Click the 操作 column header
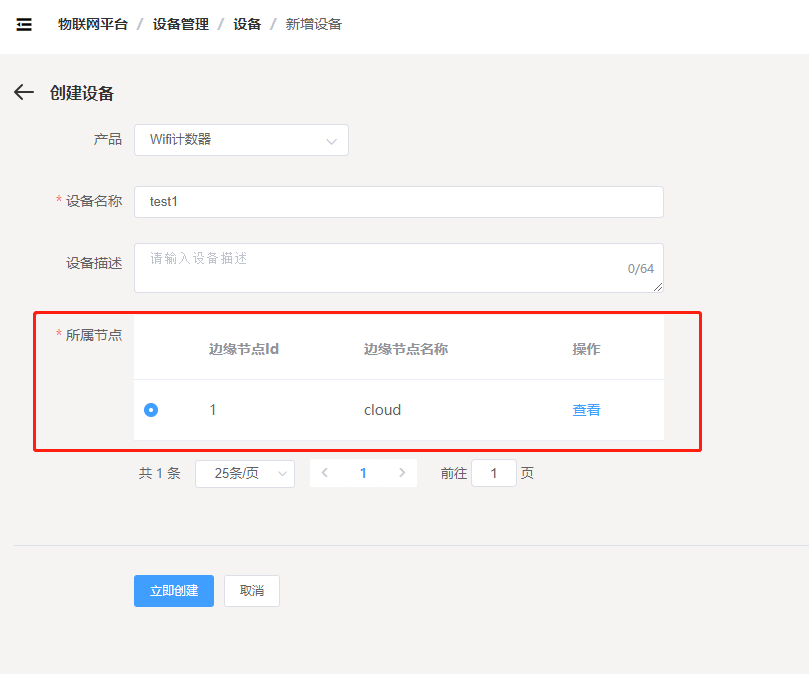The height and width of the screenshot is (674, 809). tap(586, 349)
